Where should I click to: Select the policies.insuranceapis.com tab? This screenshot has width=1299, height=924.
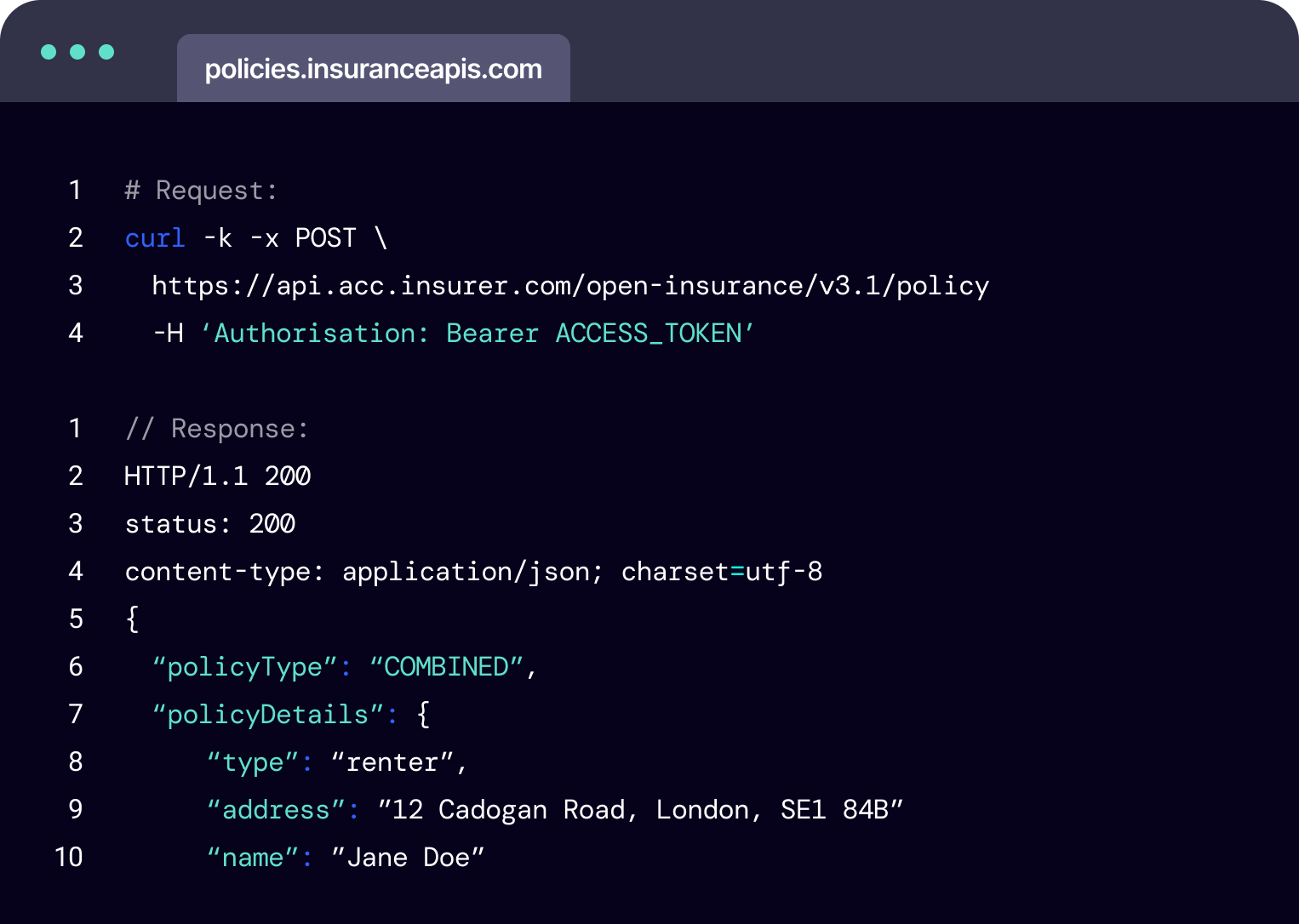point(373,68)
